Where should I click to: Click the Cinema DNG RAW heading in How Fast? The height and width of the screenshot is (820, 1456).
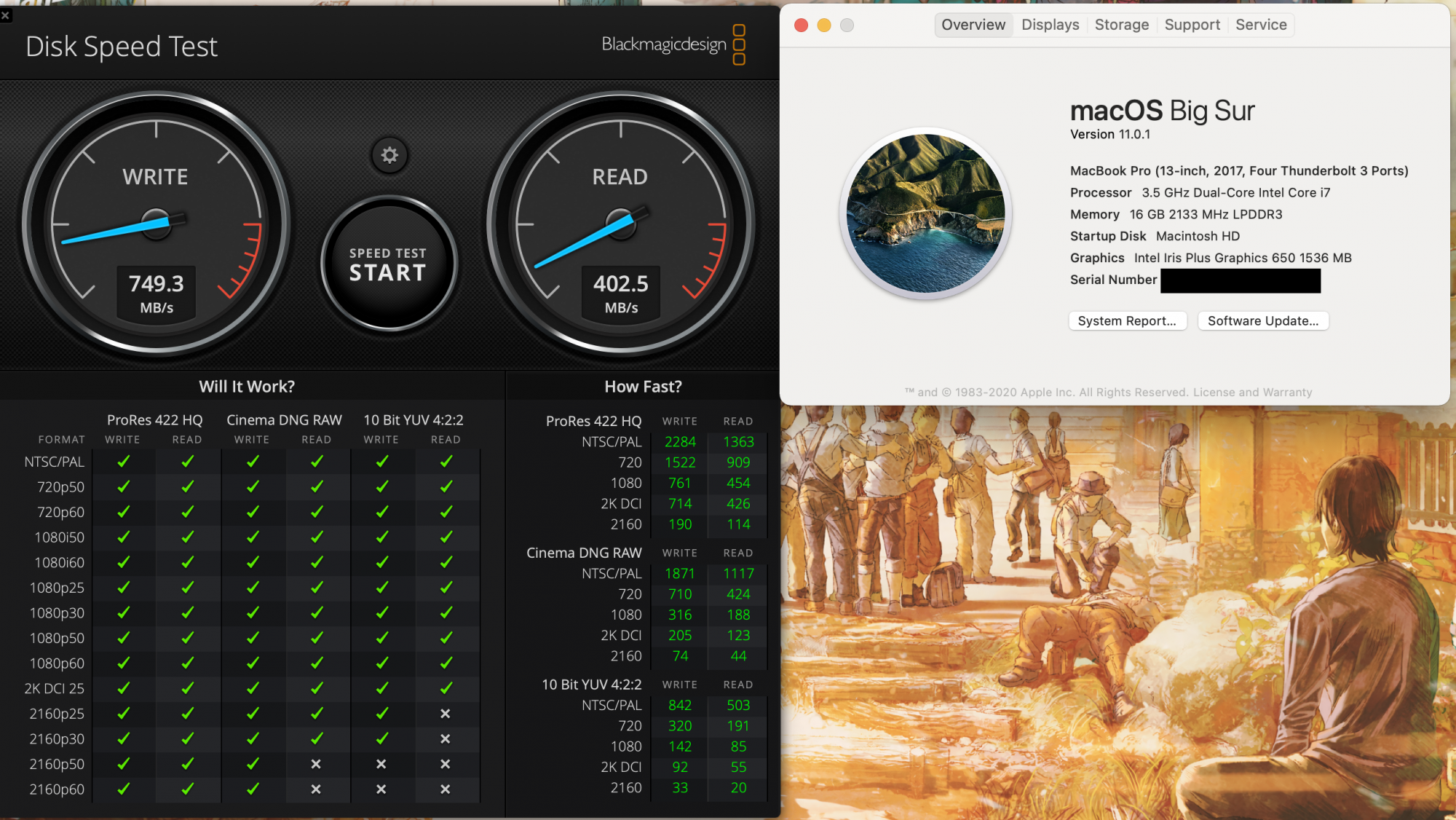(584, 553)
